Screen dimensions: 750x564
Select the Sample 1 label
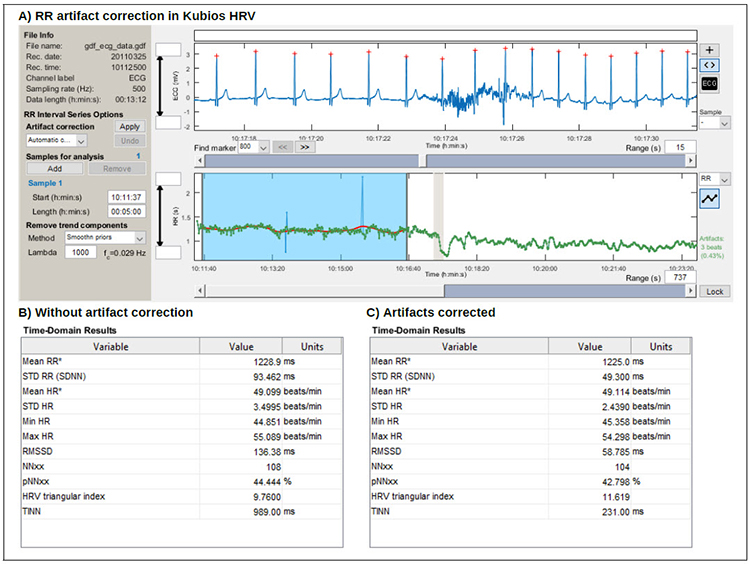[x=45, y=183]
